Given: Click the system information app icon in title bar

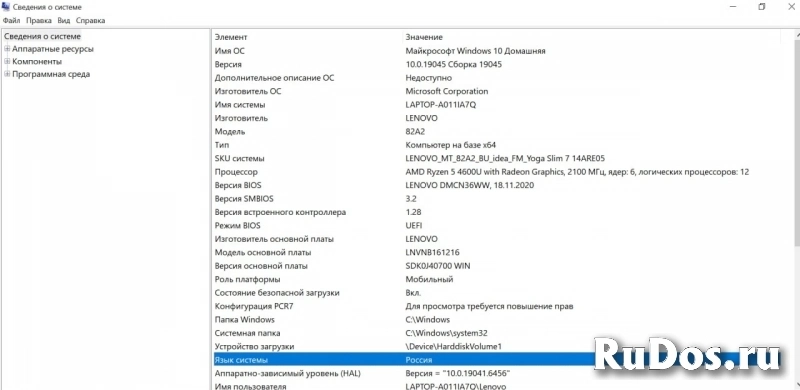Looking at the screenshot, I should tap(6, 7).
